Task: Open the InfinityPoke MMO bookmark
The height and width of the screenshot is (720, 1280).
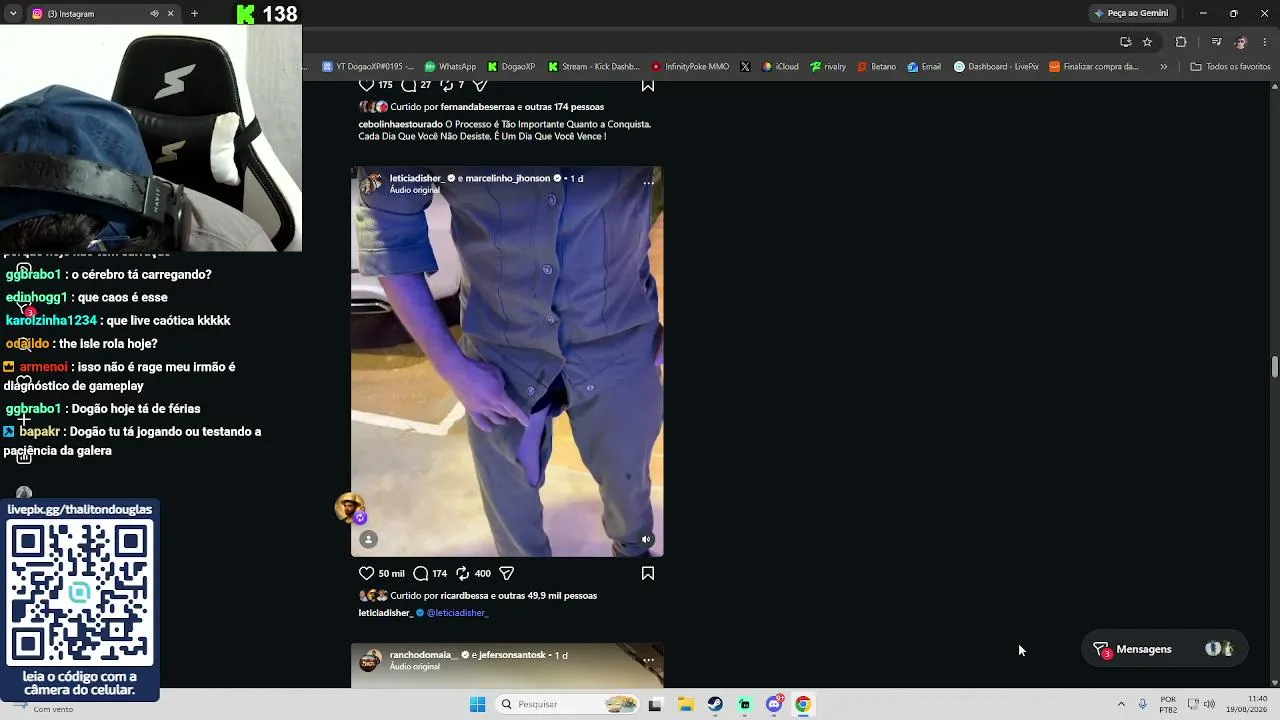Action: coord(690,67)
